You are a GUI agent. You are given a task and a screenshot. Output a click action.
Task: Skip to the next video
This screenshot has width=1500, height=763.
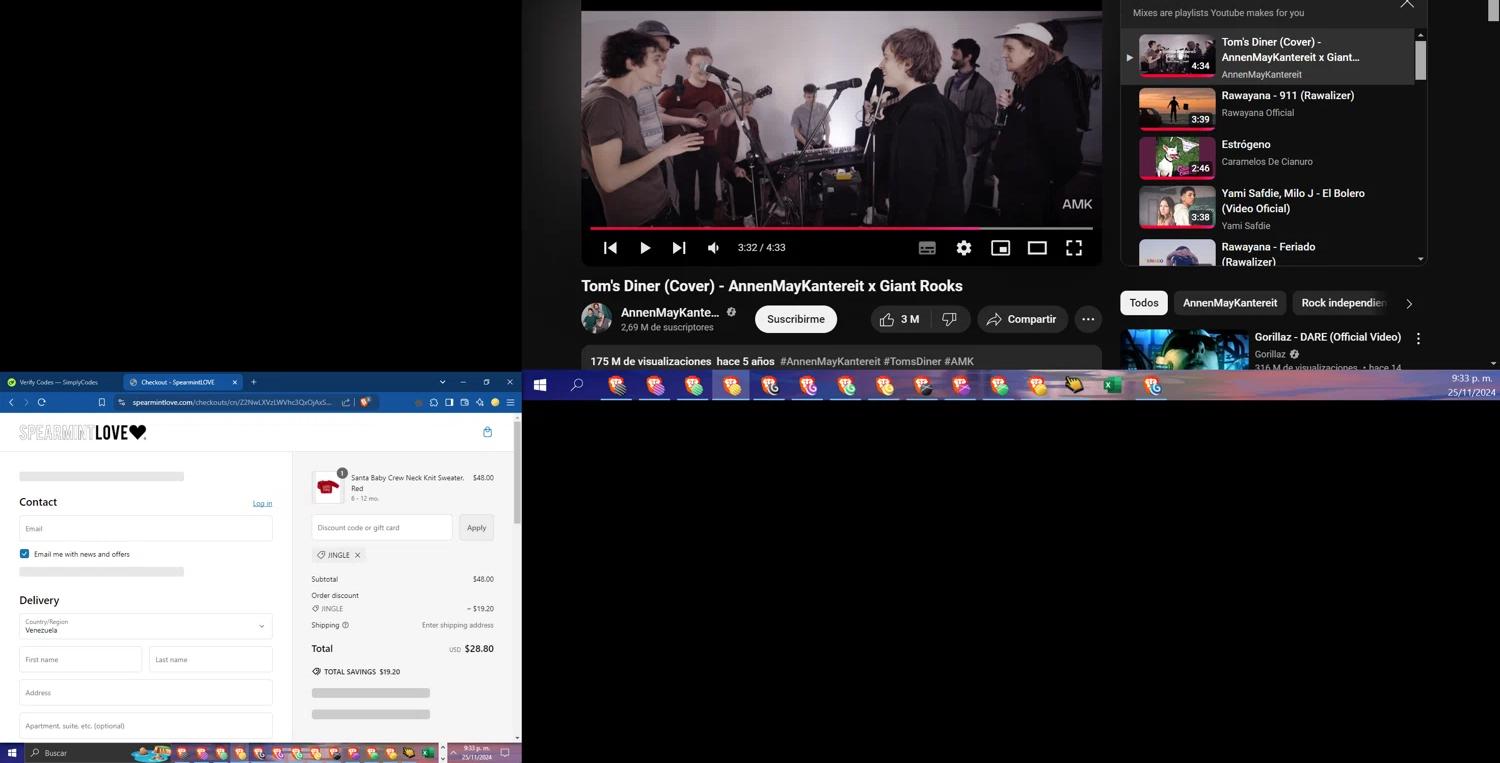(x=679, y=248)
